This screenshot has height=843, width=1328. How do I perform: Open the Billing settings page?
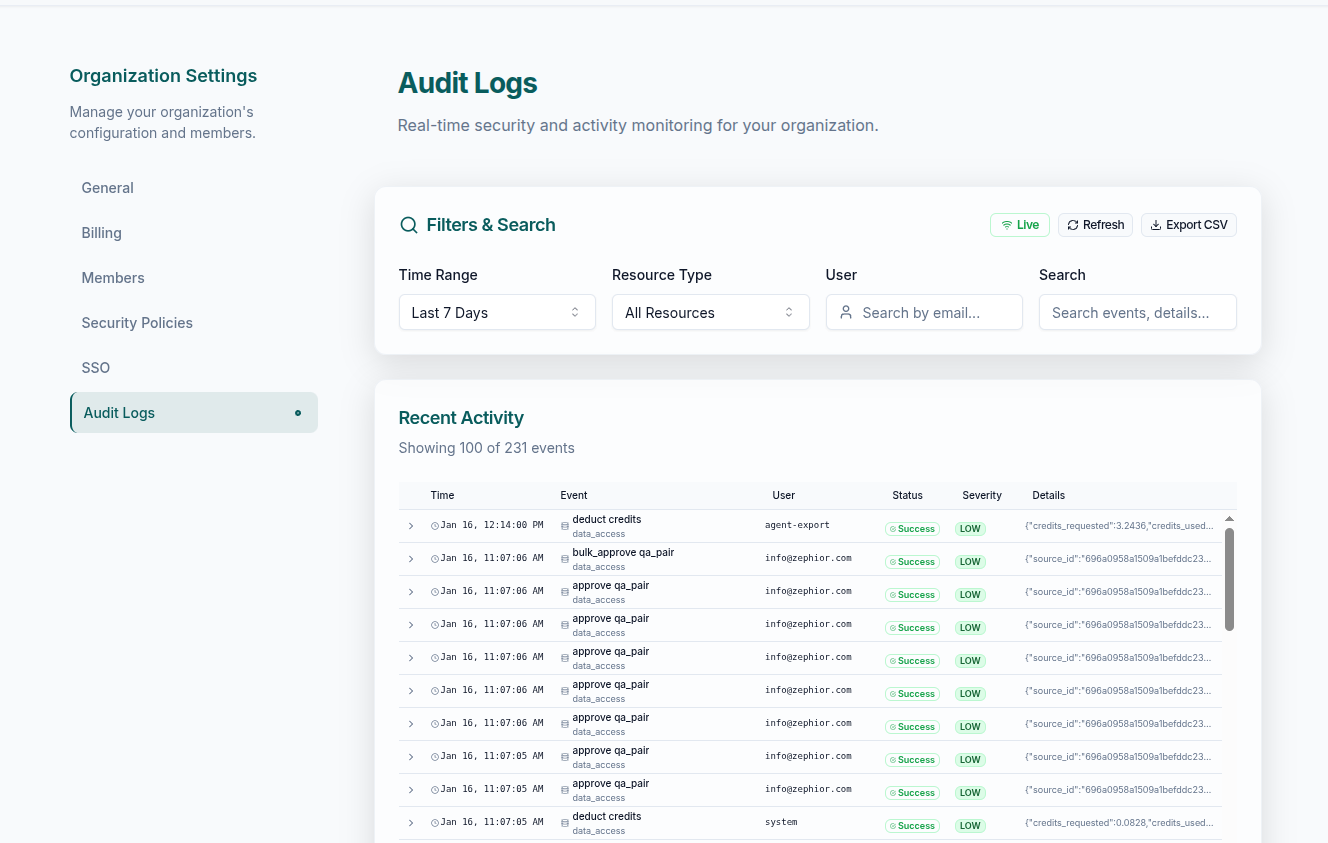pos(101,233)
